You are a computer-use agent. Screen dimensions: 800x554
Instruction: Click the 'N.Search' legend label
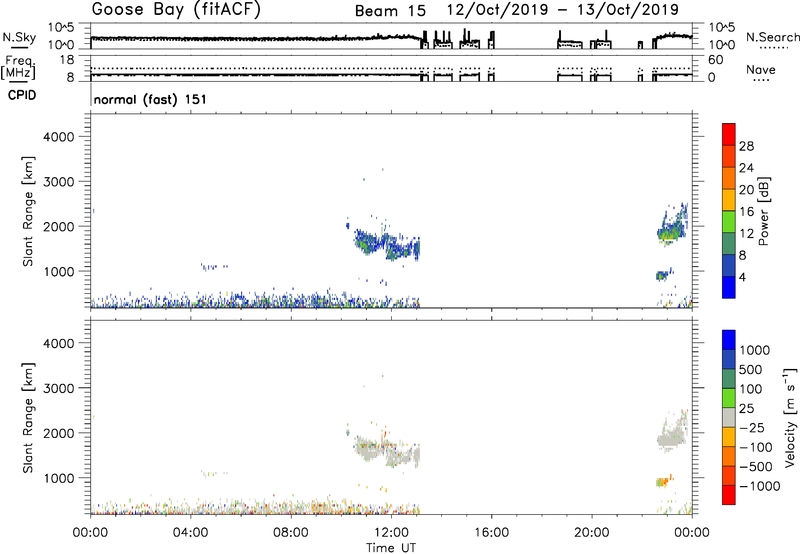pyautogui.click(x=772, y=37)
